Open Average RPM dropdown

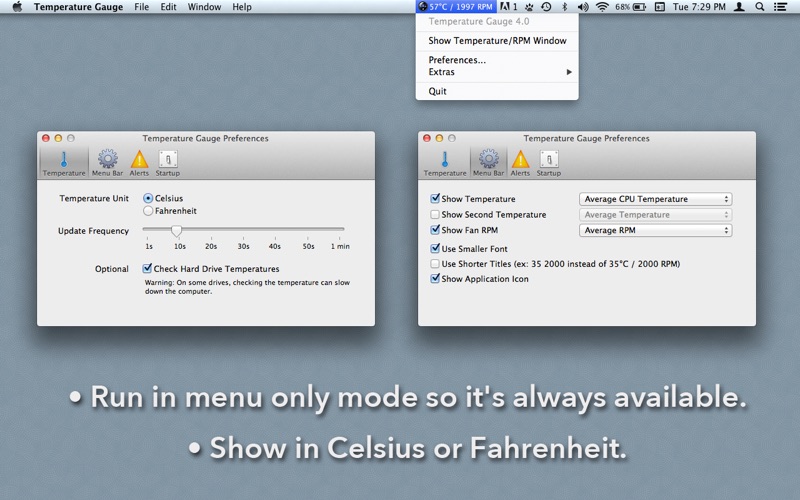(655, 230)
